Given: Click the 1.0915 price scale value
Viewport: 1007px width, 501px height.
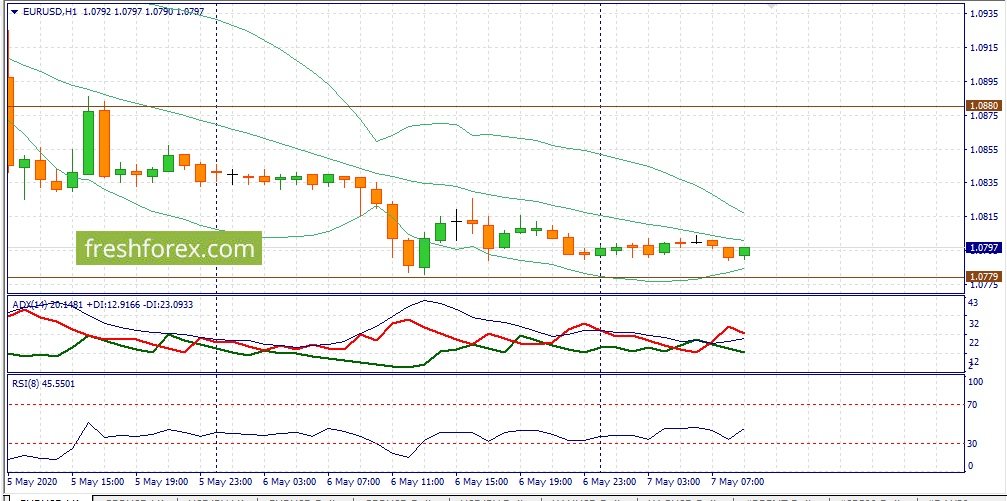Looking at the screenshot, I should coord(985,48).
